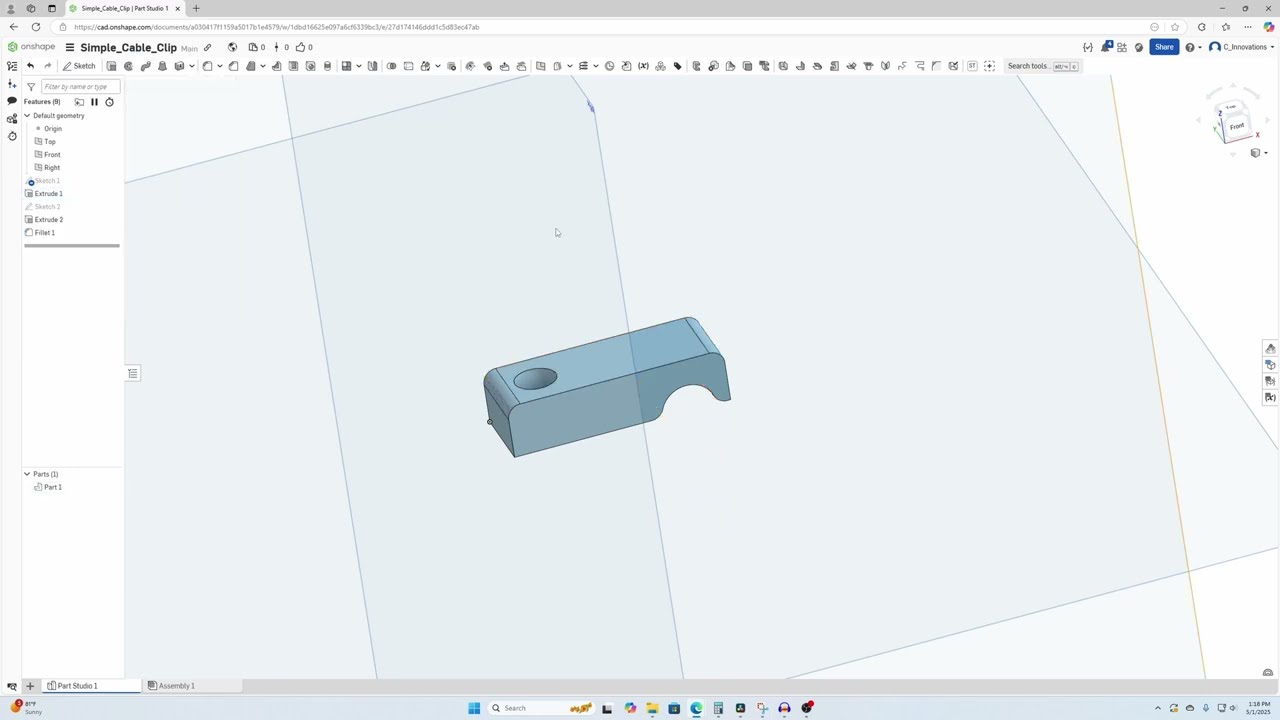The width and height of the screenshot is (1280, 720).
Task: Open the versions globe icon
Action: pos(232,47)
